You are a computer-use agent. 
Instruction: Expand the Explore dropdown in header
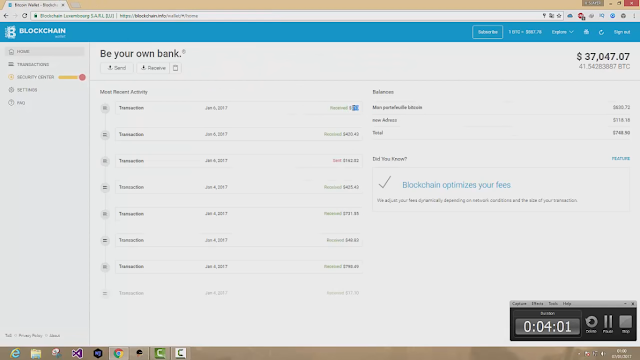(562, 32)
